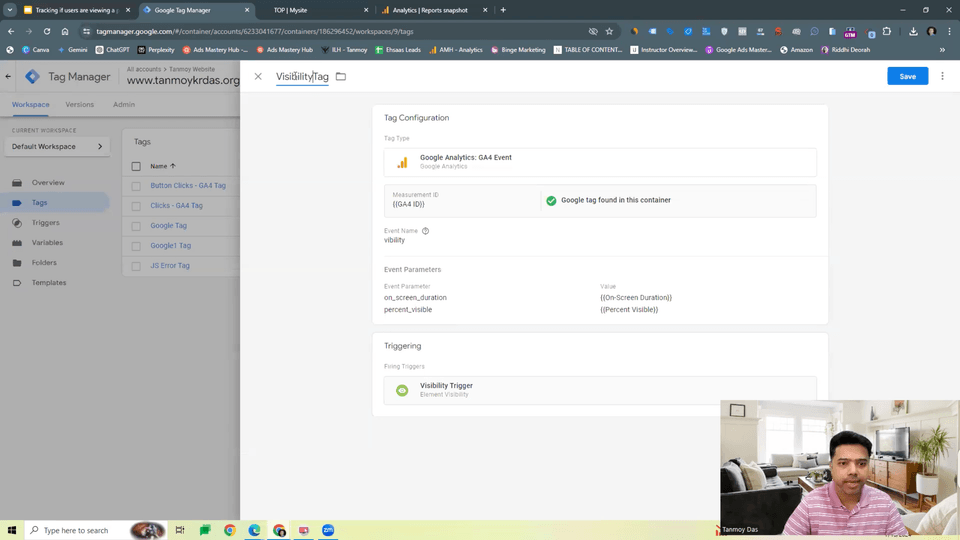960x540 pixels.
Task: Open the JS Error Tag link
Action: 170,266
